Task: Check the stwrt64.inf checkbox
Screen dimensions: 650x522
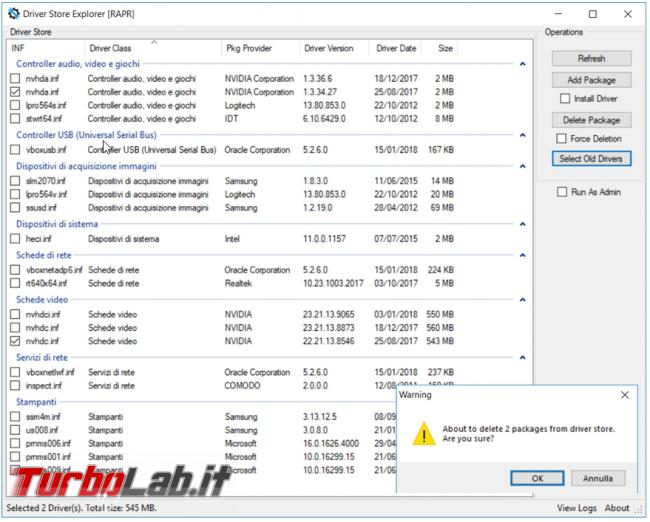Action: coord(15,119)
